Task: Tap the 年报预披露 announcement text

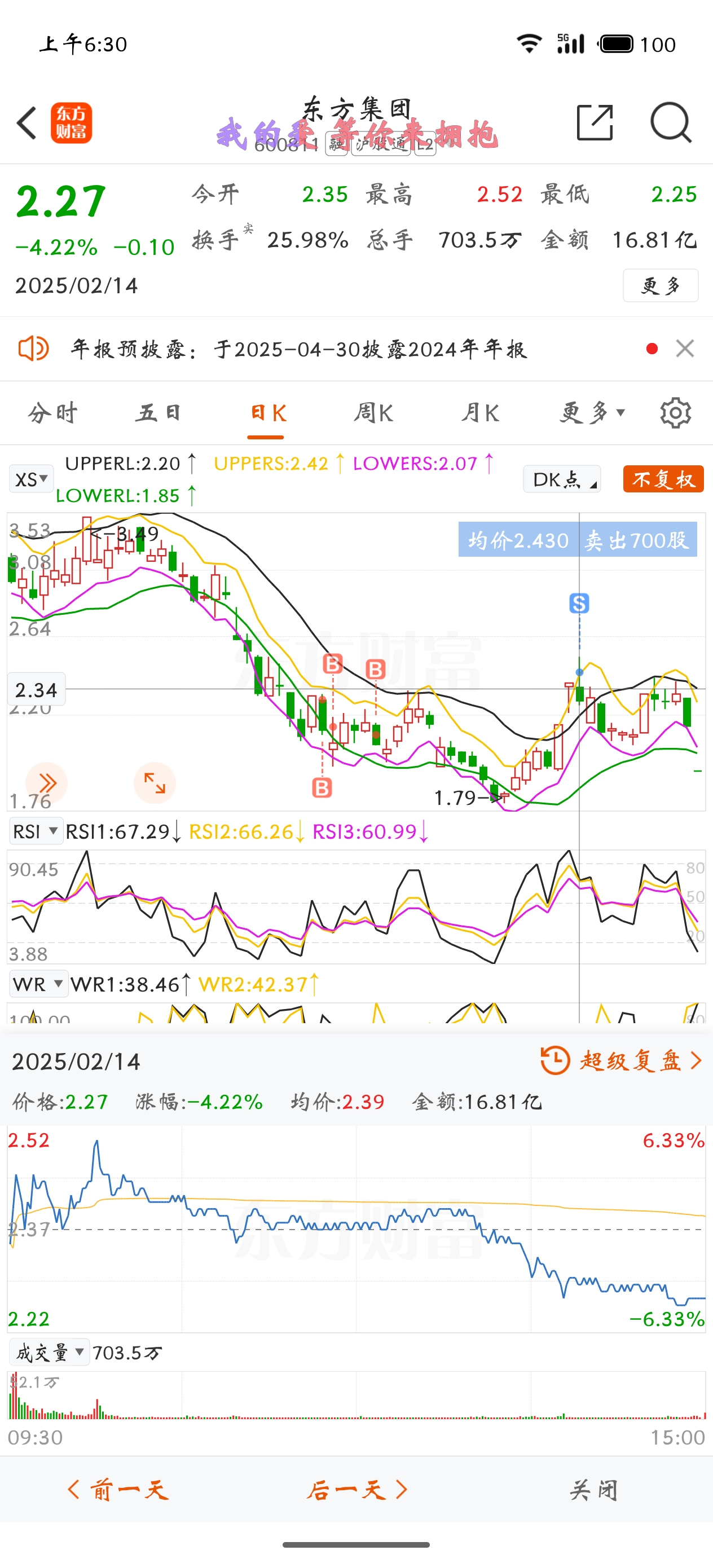Action: click(298, 349)
